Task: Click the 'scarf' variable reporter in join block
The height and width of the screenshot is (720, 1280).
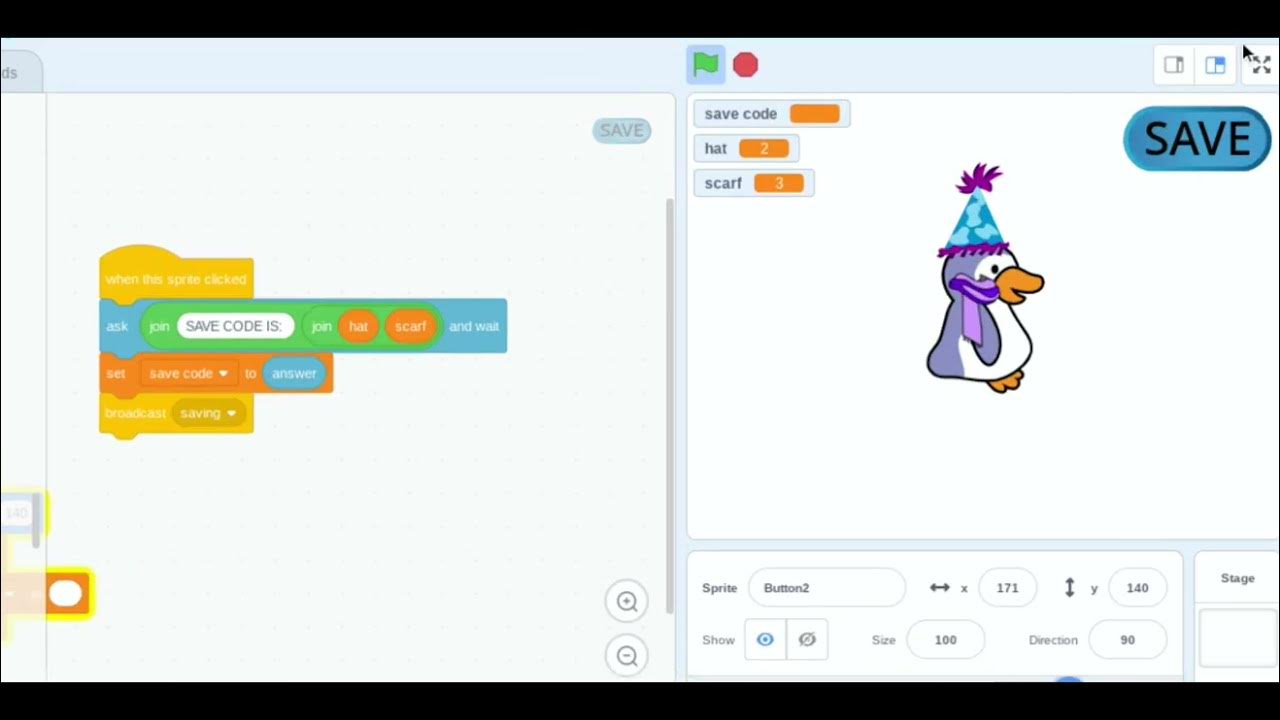Action: point(410,326)
